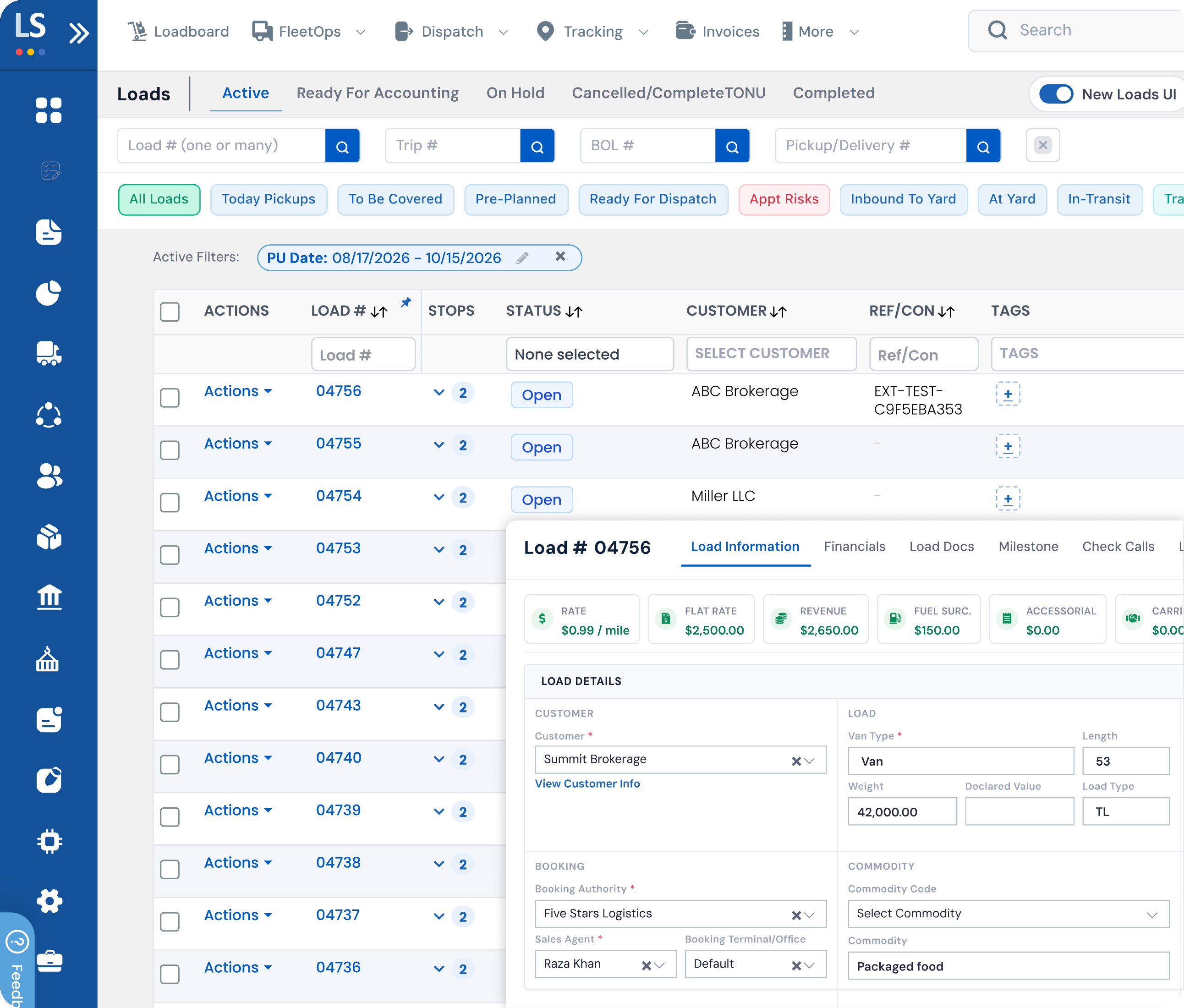Select checkbox for load 04738
The width and height of the screenshot is (1184, 1008).
point(170,869)
